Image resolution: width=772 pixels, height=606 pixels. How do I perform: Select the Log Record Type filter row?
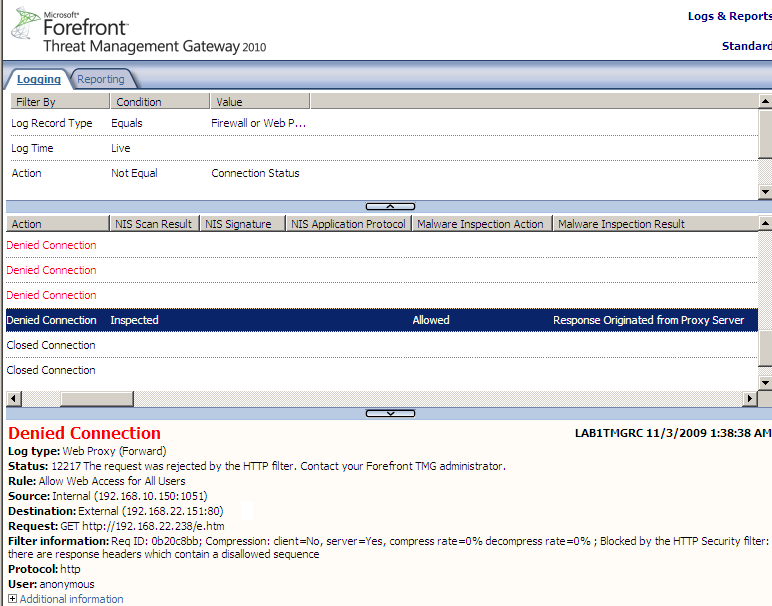tap(382, 123)
